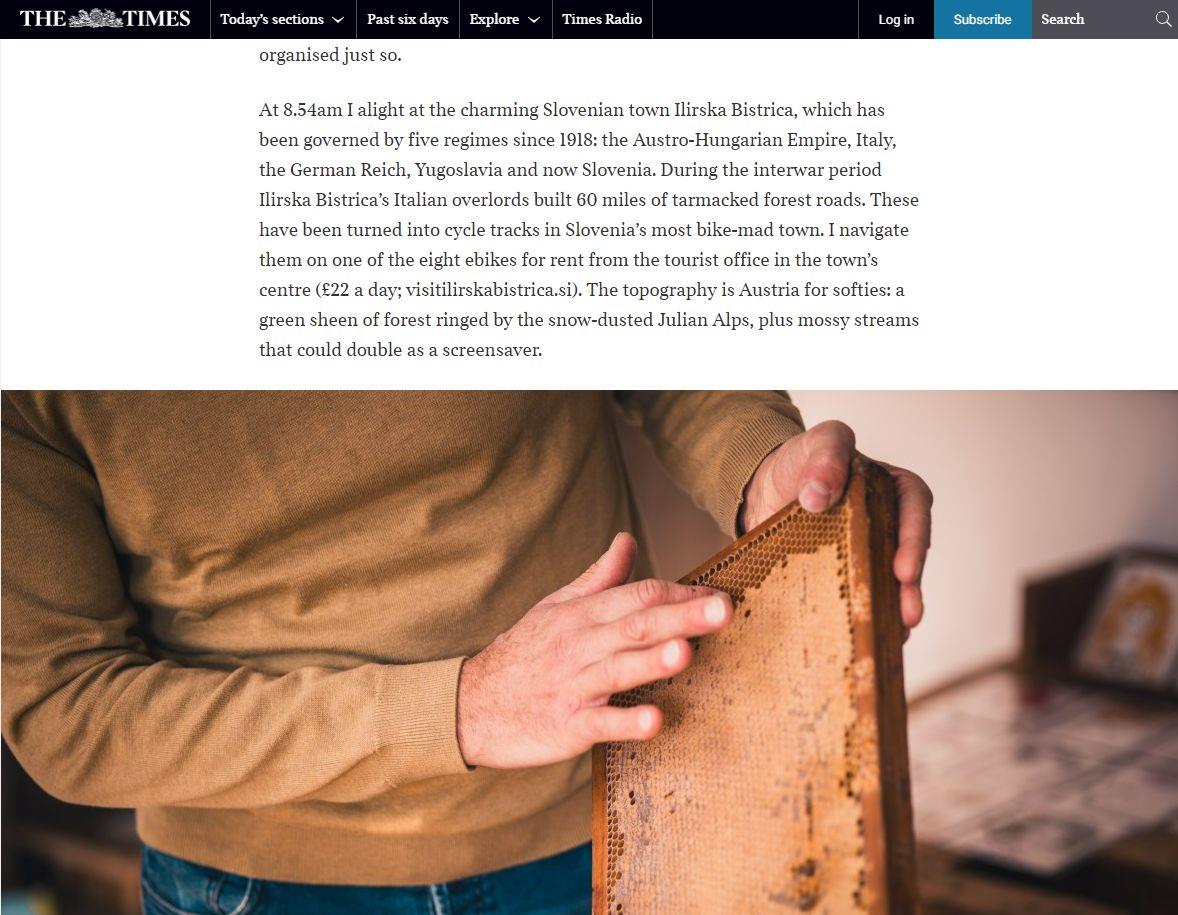The image size is (1178, 915).
Task: Click the Log in link
Action: pos(896,20)
